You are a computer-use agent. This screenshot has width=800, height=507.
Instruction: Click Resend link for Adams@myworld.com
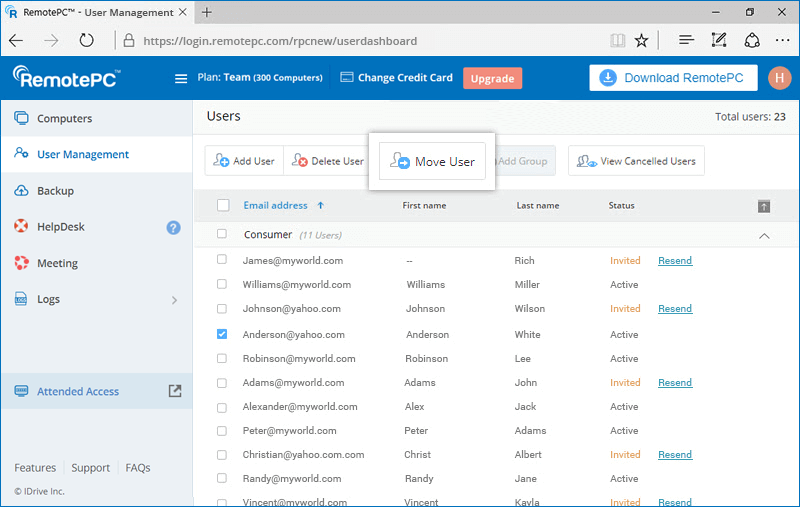click(674, 383)
